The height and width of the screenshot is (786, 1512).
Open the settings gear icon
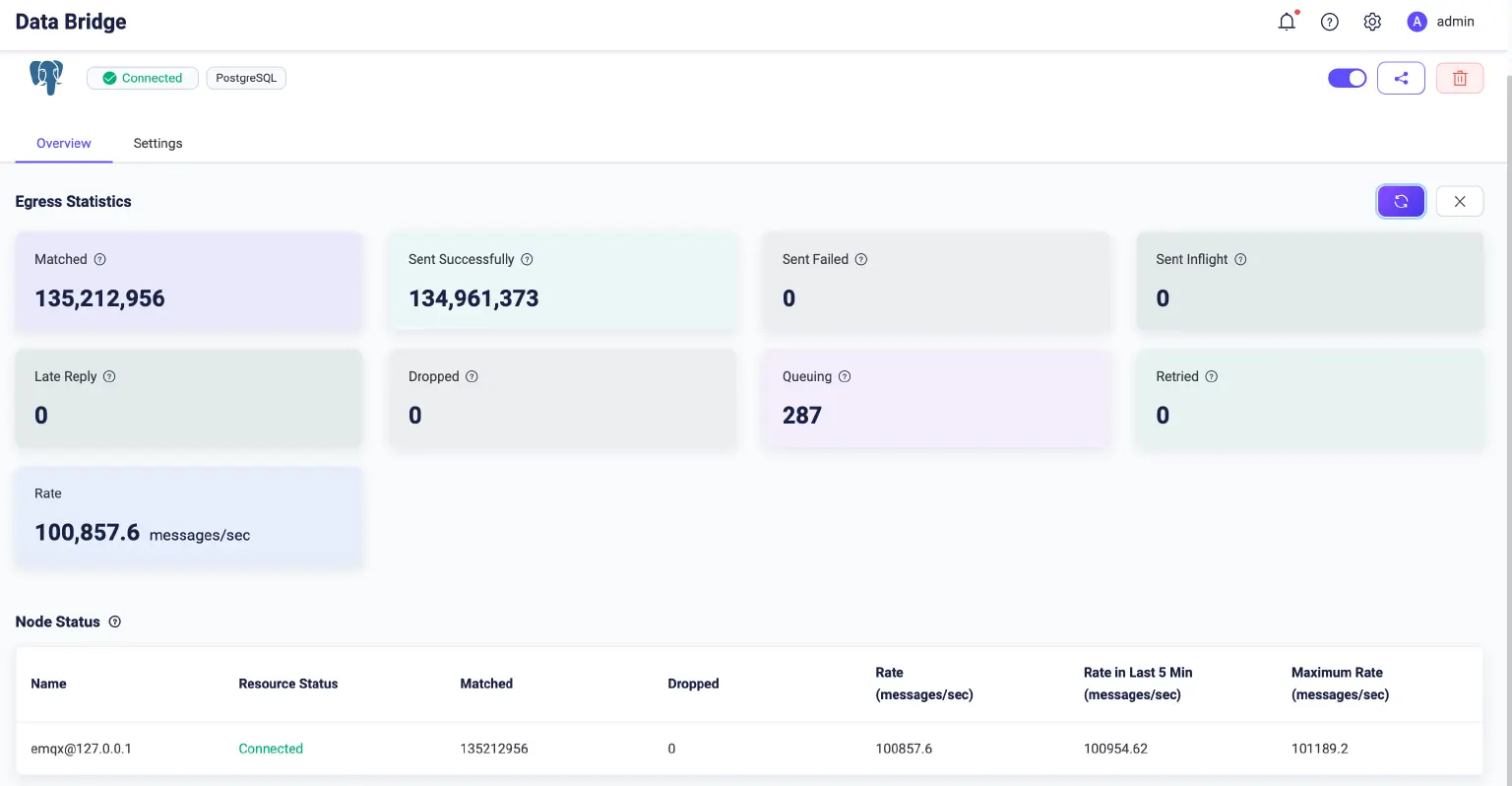pos(1372,22)
